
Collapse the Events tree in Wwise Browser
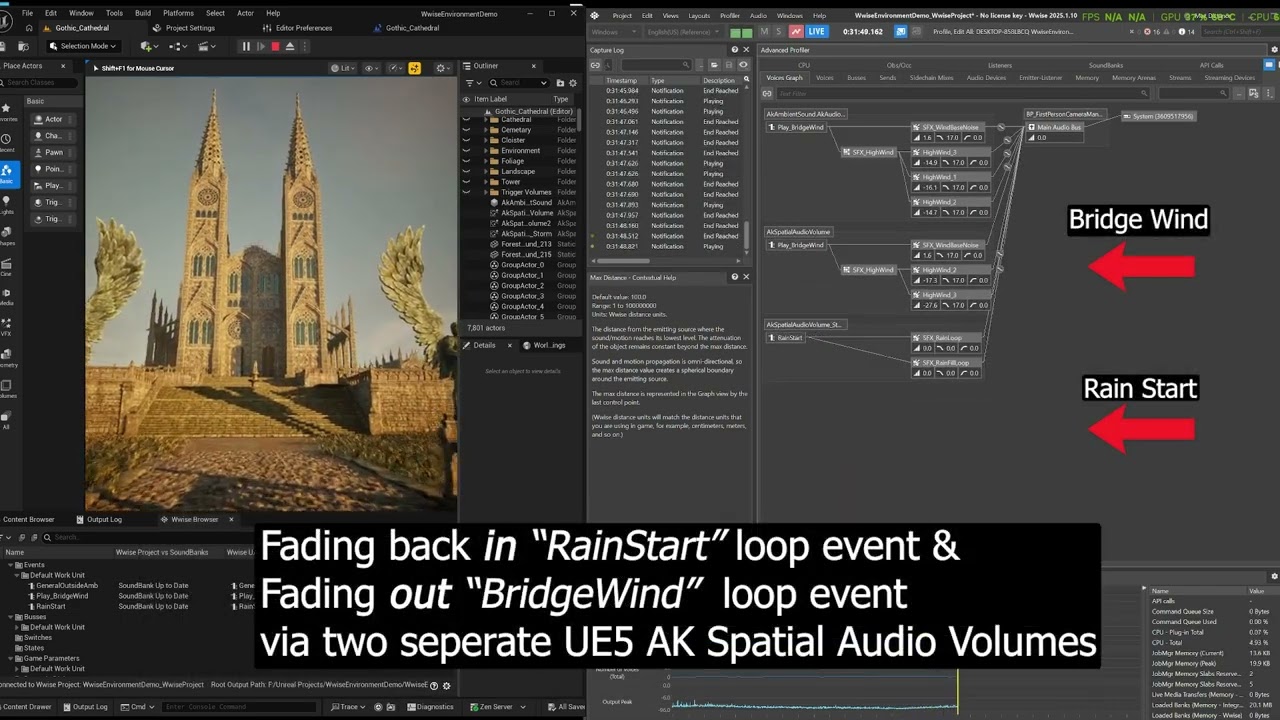[x=10, y=565]
